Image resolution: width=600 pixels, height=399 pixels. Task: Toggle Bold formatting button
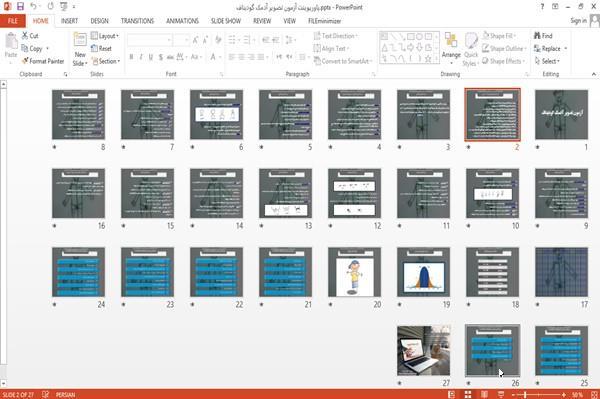point(131,57)
